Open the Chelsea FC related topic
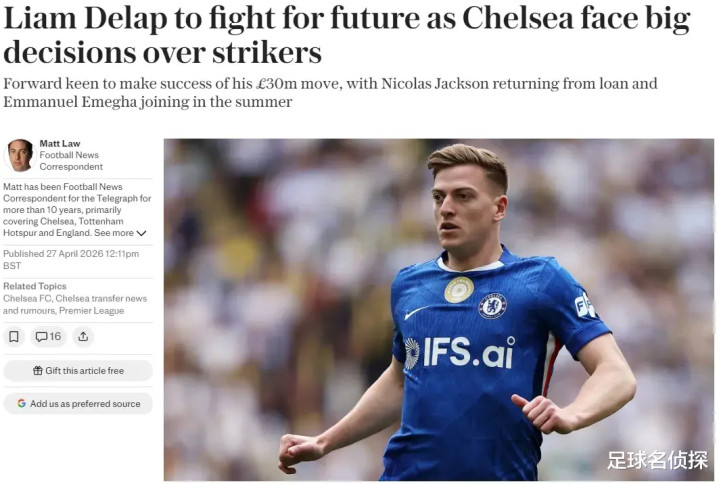 click(25, 298)
